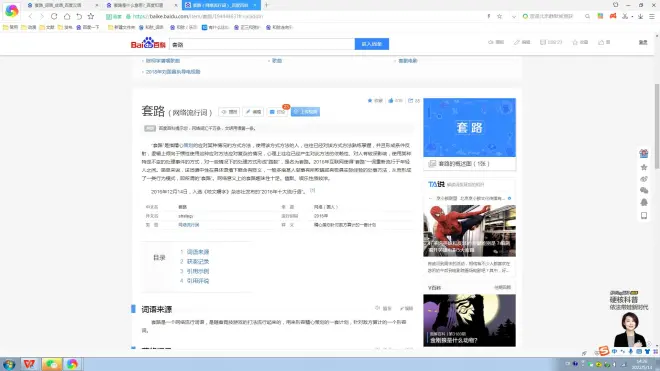Open the colorful grid extension icon in the toolbar

[600, 16]
